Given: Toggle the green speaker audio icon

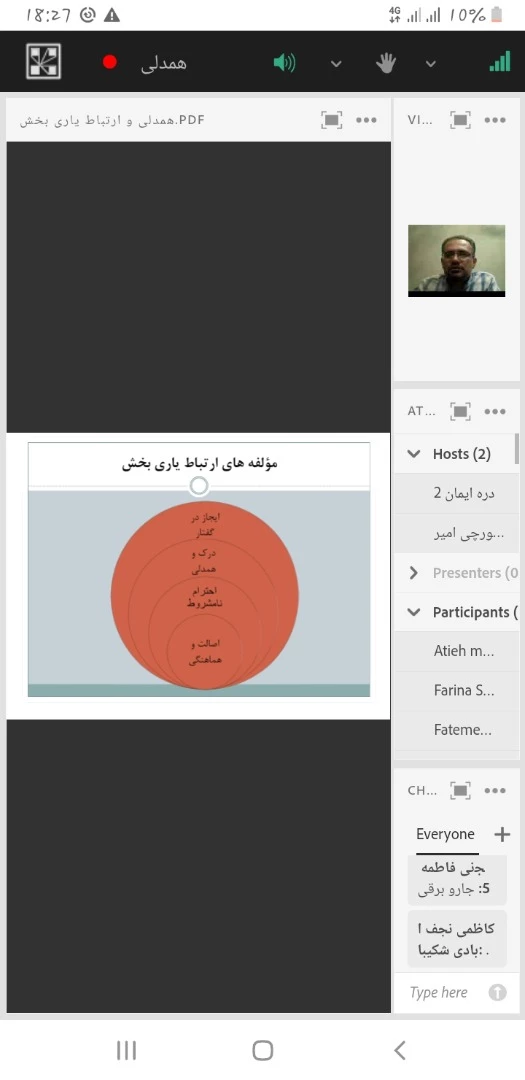Looking at the screenshot, I should [x=284, y=63].
